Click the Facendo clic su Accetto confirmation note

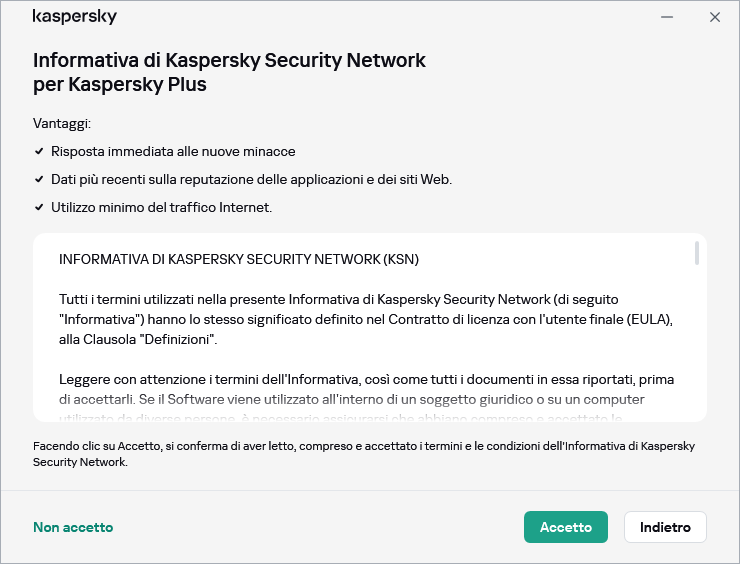pos(364,454)
